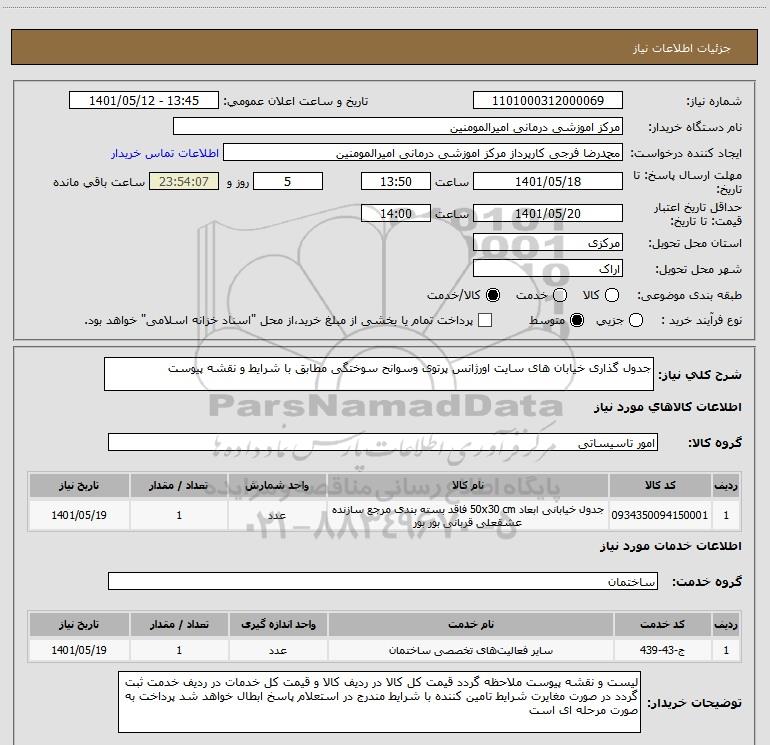Click the announcement date field 1401/05/12 - 13:45
770x745 pixels.
pyautogui.click(x=144, y=101)
